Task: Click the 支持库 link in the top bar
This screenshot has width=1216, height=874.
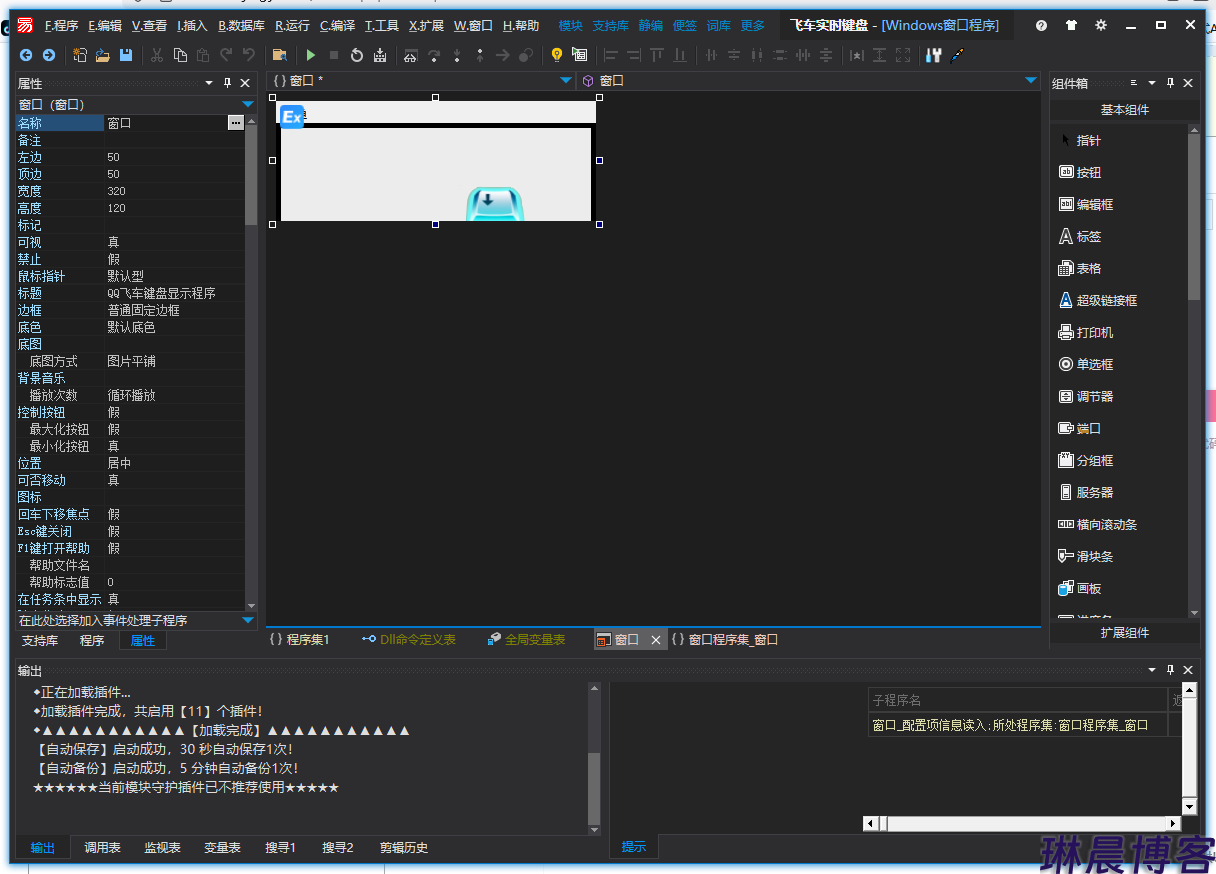Action: tap(610, 26)
